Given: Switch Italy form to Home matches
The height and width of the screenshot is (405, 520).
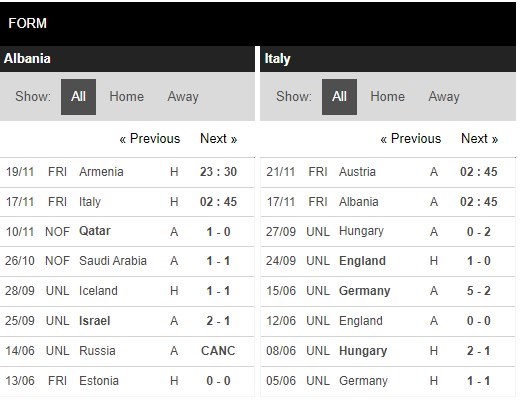Looking at the screenshot, I should click(387, 97).
